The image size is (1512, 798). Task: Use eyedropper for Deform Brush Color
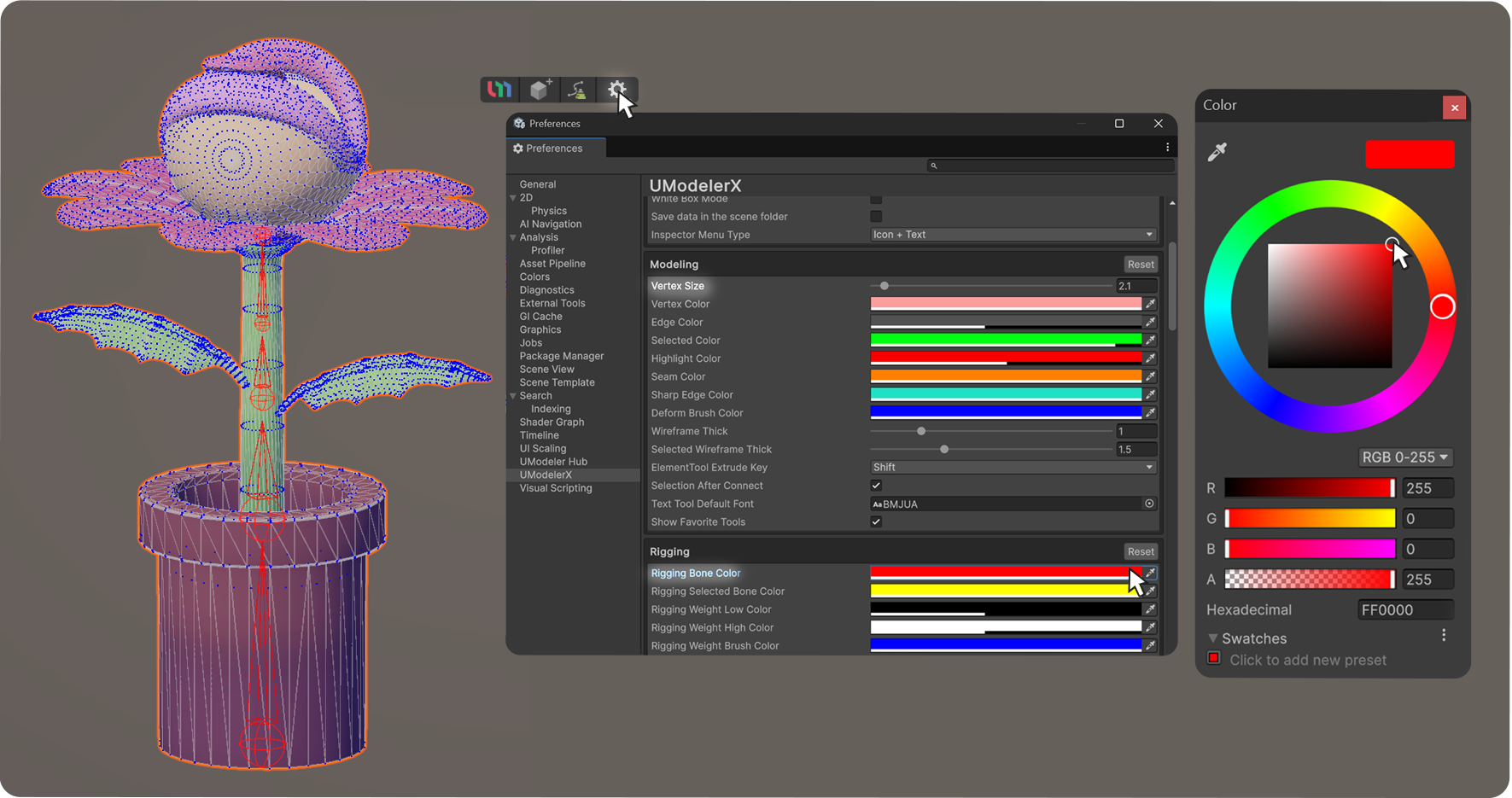tap(1151, 412)
